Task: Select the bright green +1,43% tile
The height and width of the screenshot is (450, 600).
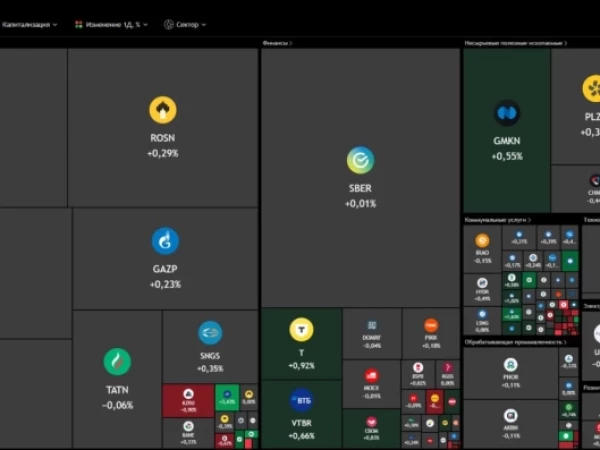Action: [227, 398]
